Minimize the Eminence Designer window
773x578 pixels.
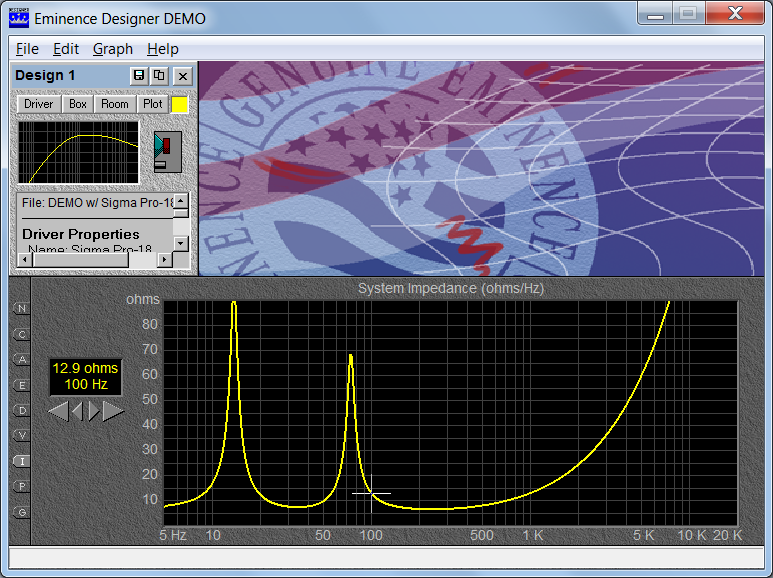tap(655, 15)
